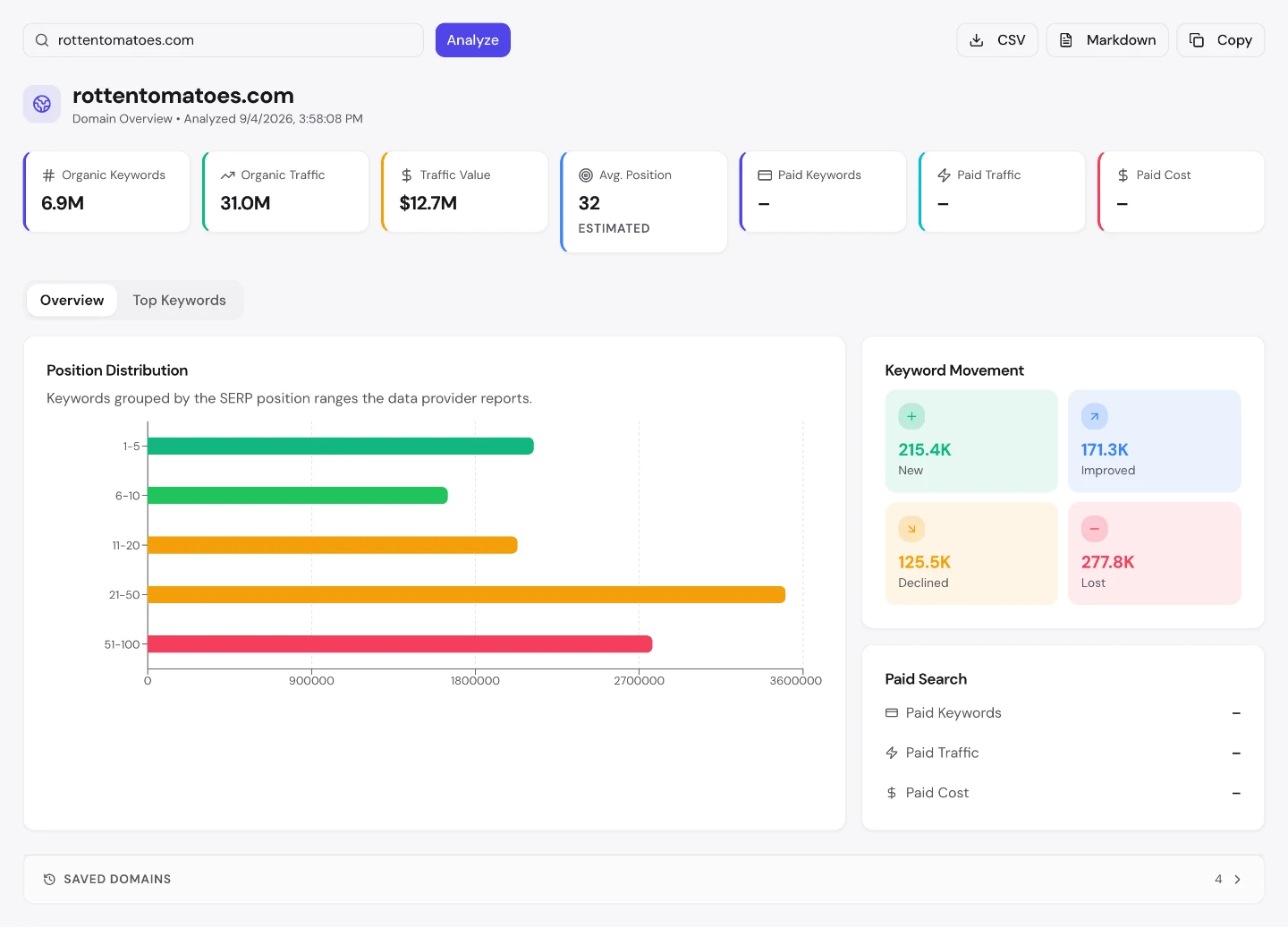This screenshot has height=928, width=1288.
Task: Click the Keyword Movement heading
Action: [x=954, y=370]
